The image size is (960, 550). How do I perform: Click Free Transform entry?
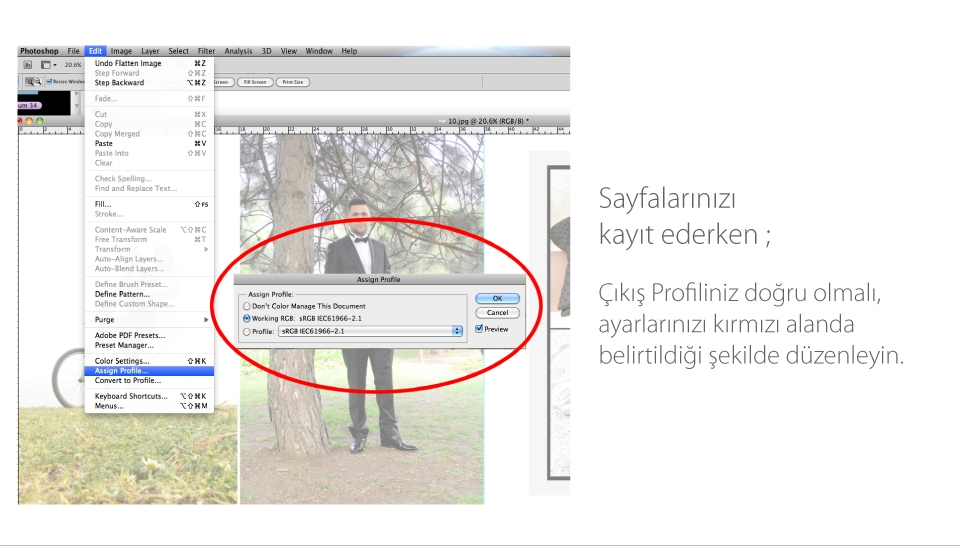[149, 239]
